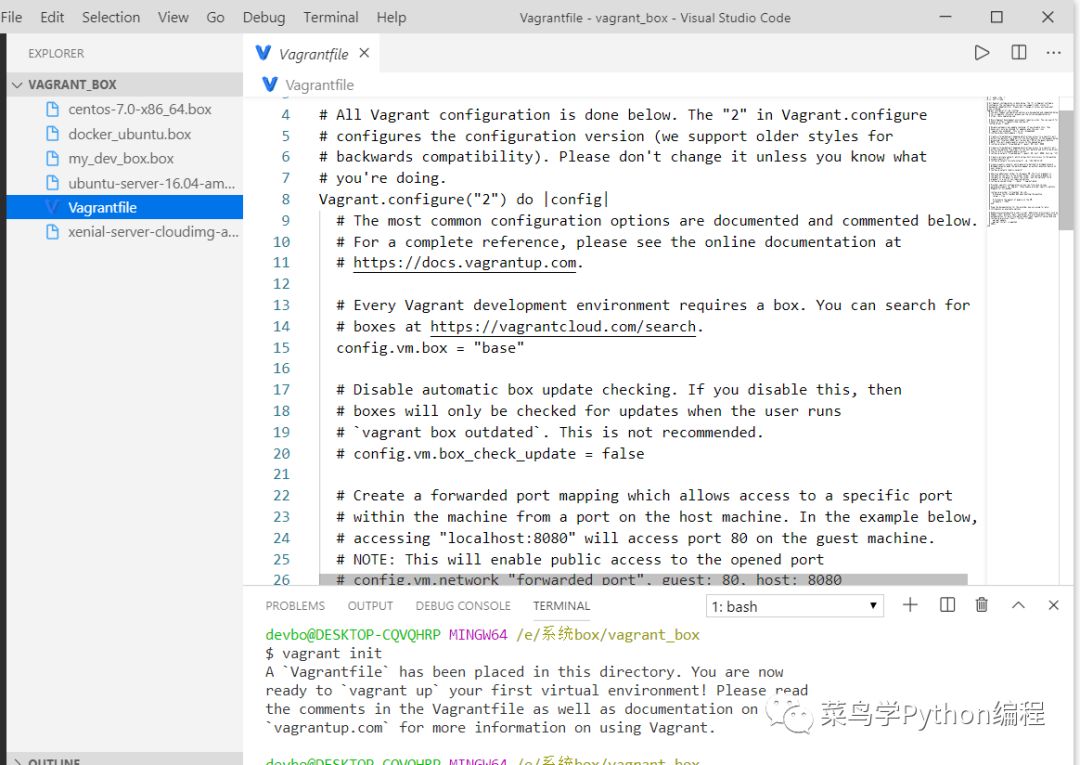
Task: Open the terminal selector 1: bash dropdown
Action: coord(795,606)
